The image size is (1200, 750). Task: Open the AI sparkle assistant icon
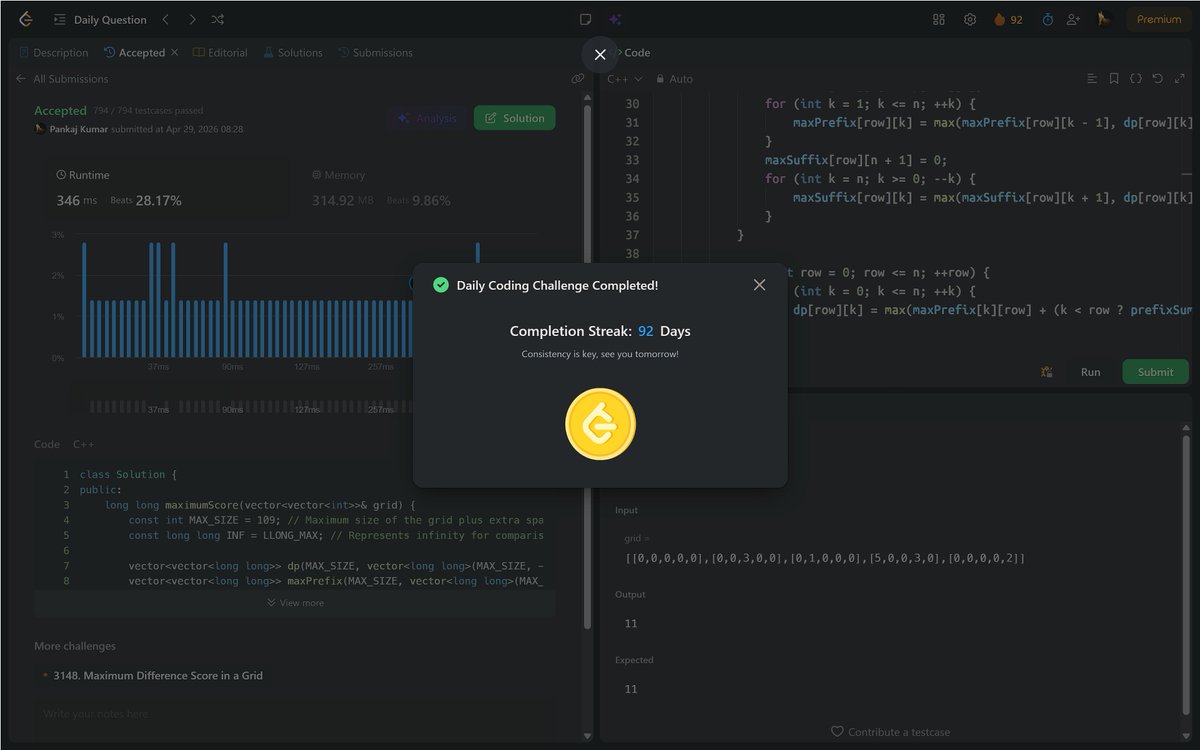click(615, 19)
